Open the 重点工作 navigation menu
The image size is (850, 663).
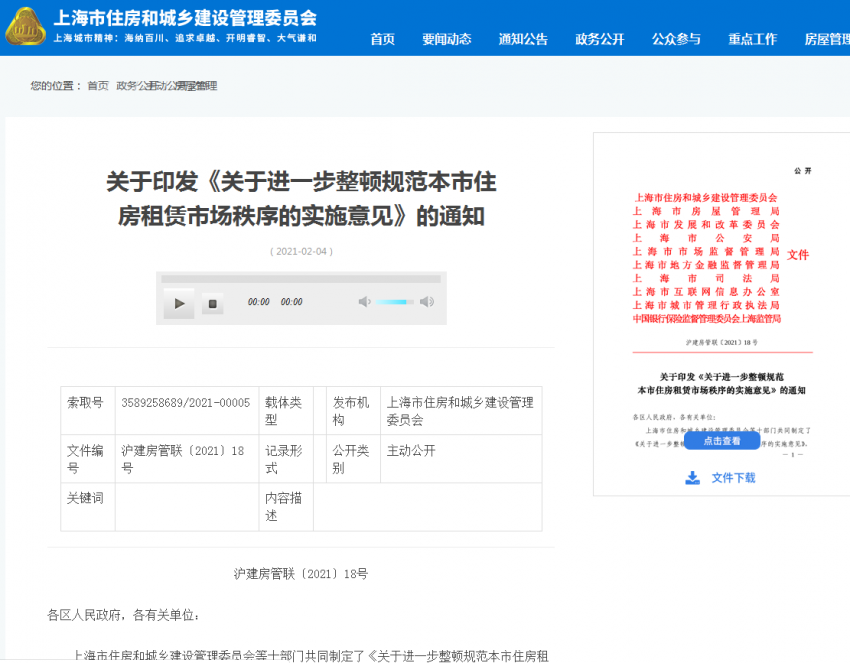coord(751,39)
